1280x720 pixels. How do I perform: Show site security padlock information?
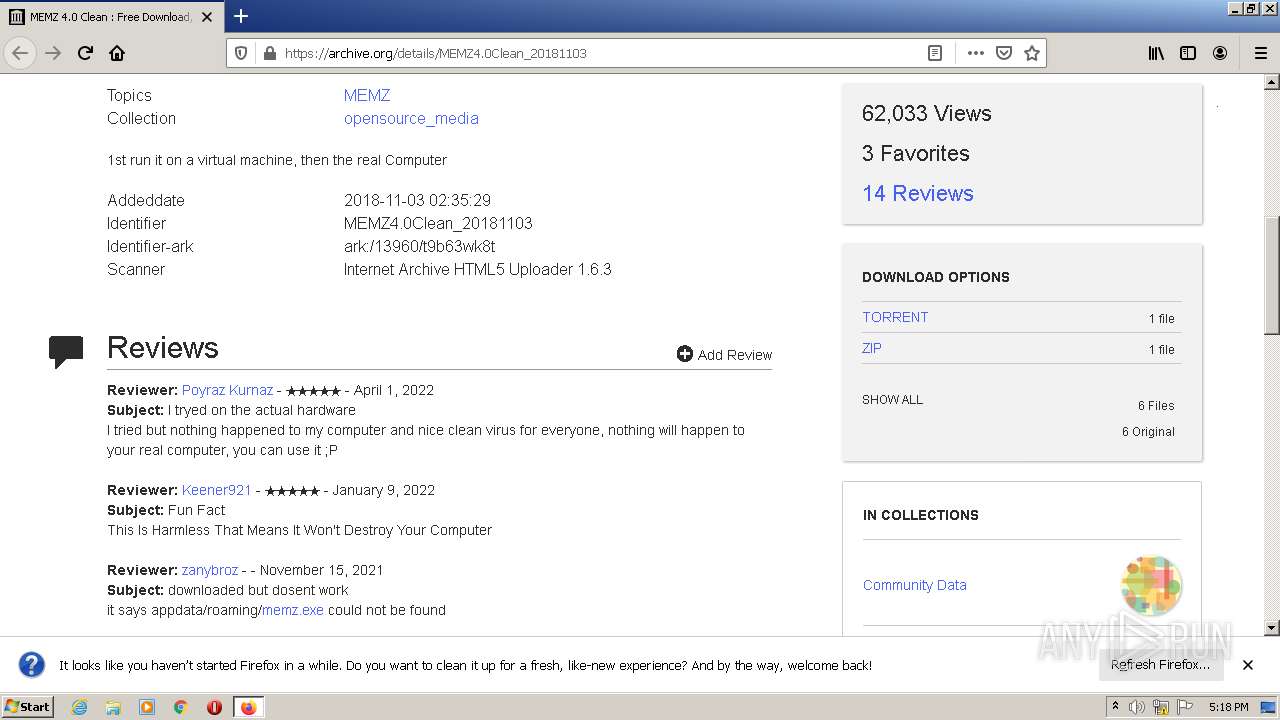(x=269, y=53)
